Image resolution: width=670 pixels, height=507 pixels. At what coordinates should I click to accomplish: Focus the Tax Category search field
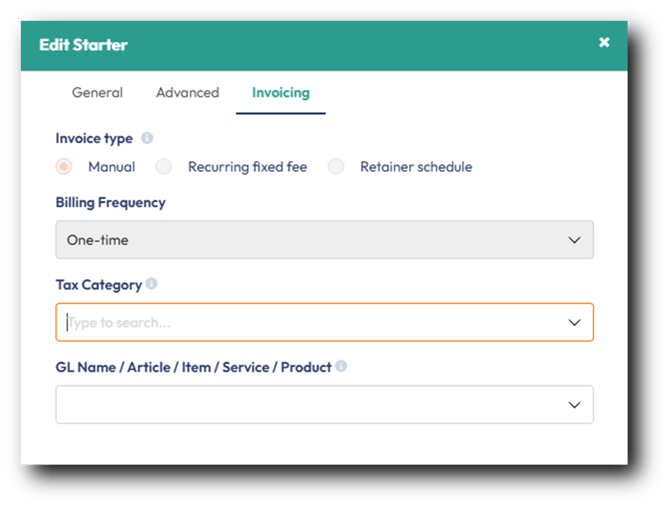coord(300,323)
